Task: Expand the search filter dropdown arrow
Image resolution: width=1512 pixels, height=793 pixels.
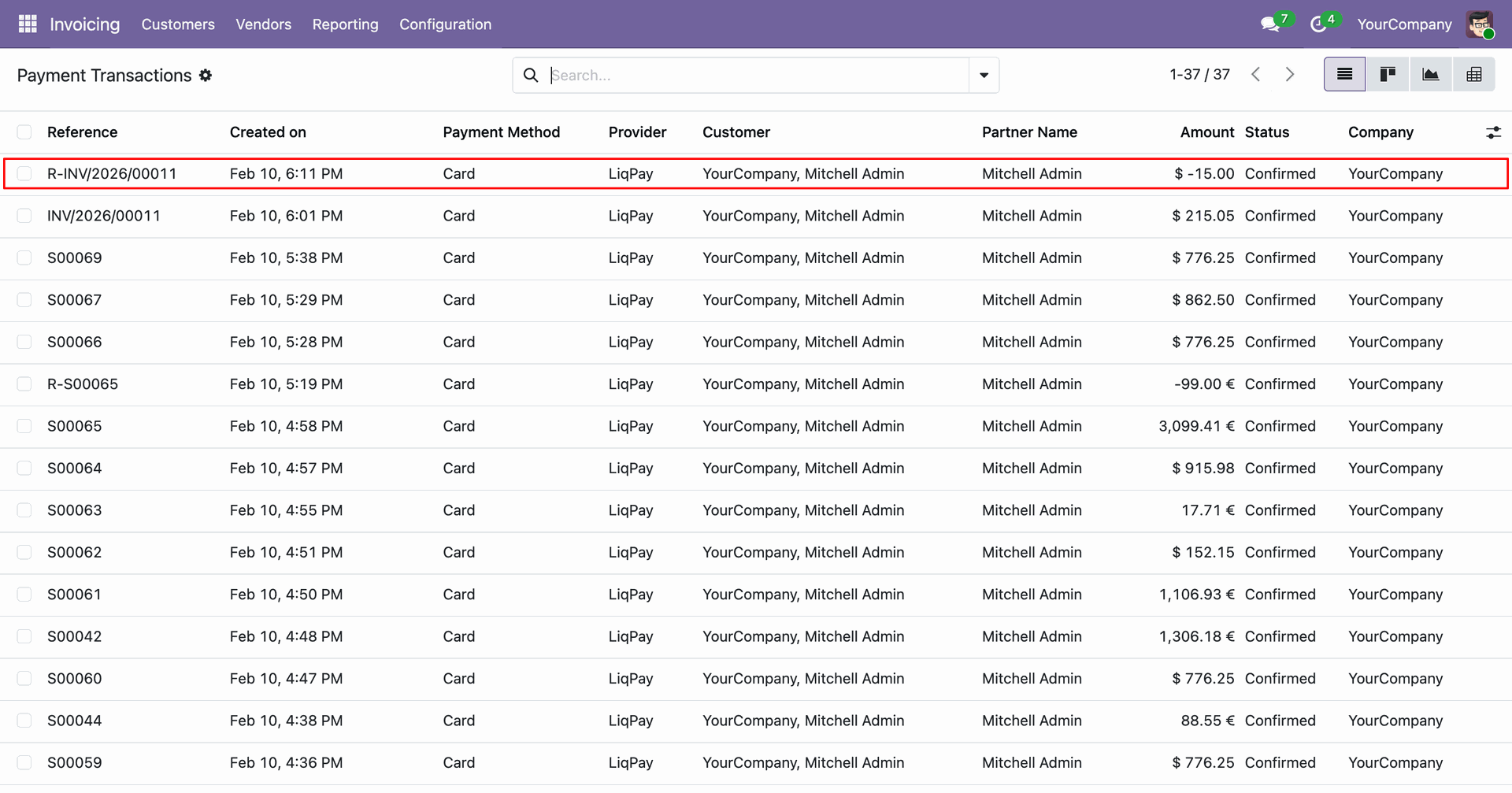Action: (984, 76)
